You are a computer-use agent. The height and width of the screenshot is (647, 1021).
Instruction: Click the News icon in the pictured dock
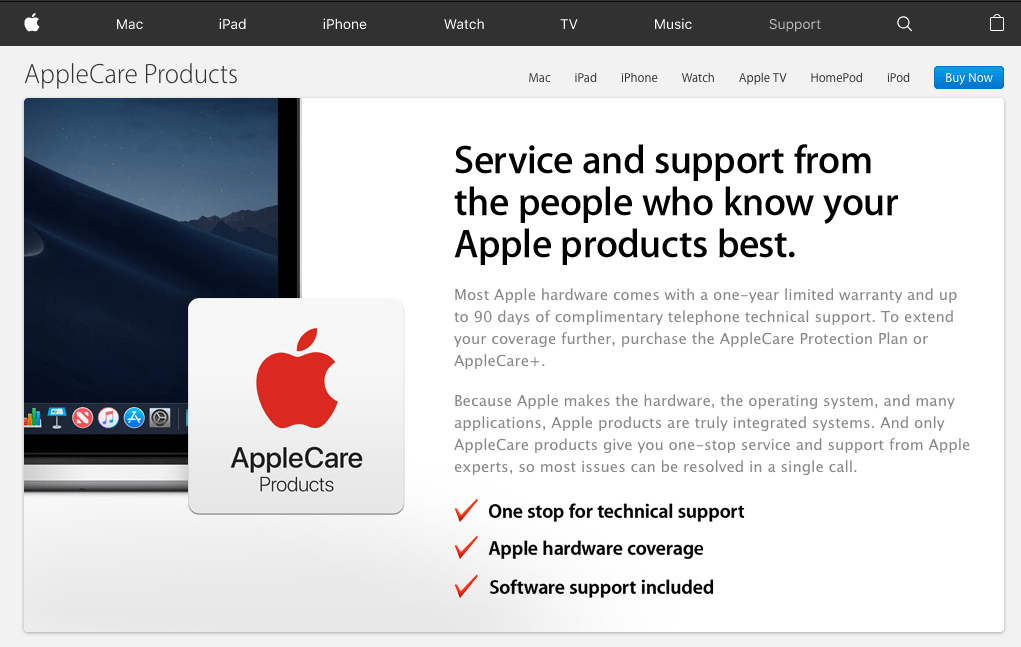click(x=83, y=417)
